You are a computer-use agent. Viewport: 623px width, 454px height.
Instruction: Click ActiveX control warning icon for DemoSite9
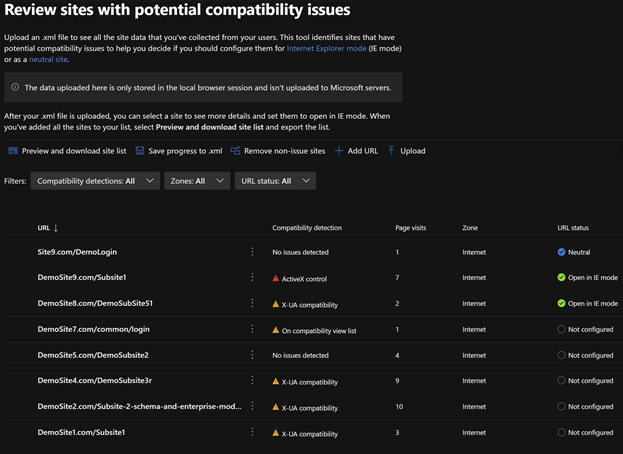276,278
